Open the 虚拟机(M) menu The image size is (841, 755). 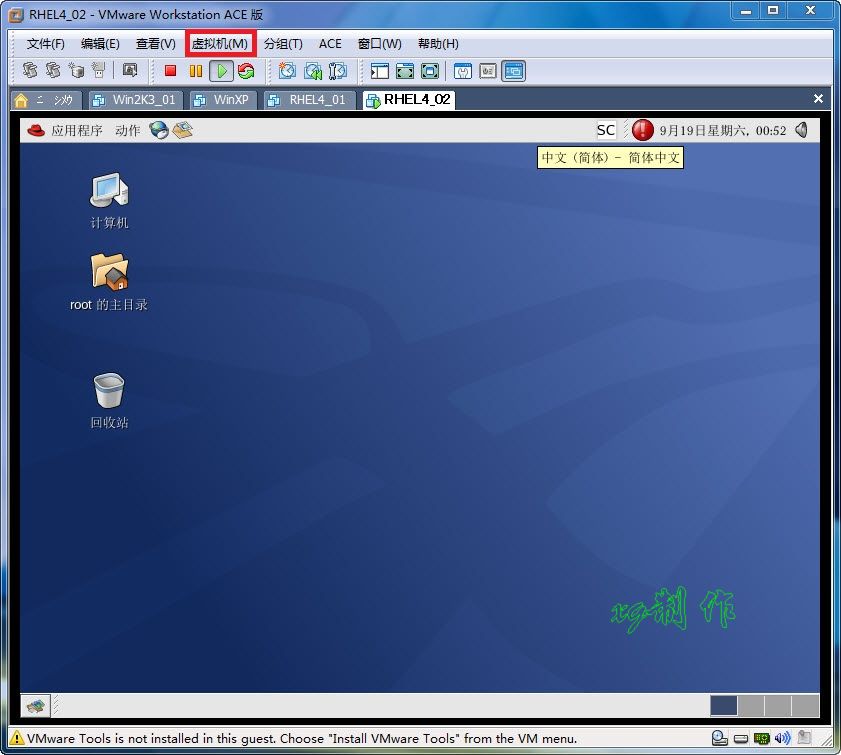[220, 44]
